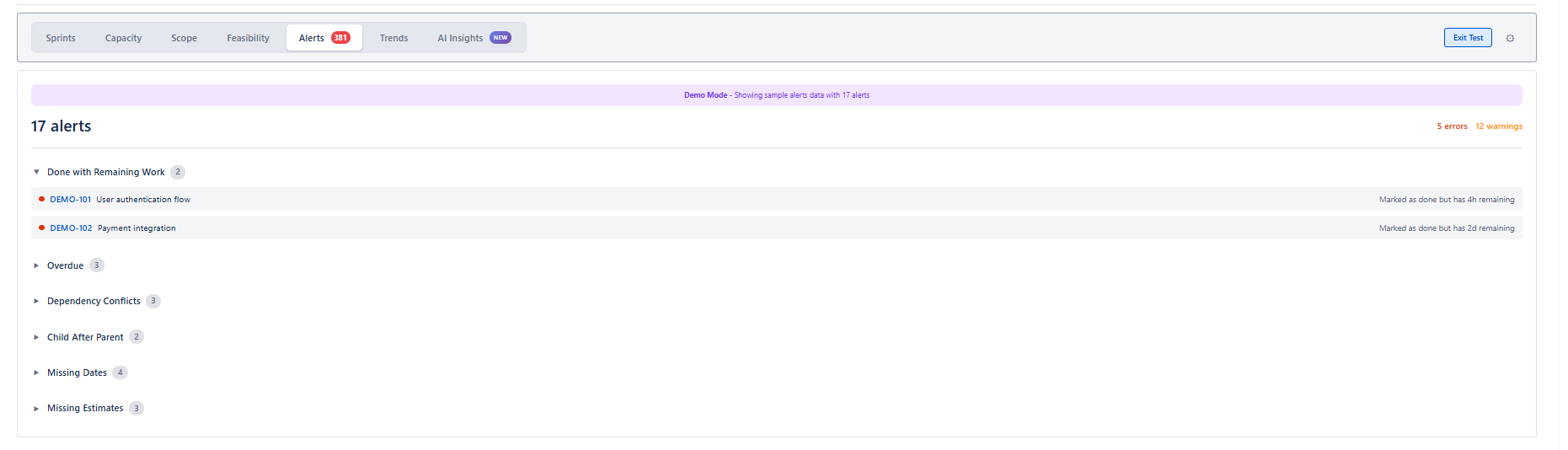Screen dimensions: 1568x450
Task: Open the DEMO-102 issue link
Action: point(71,228)
